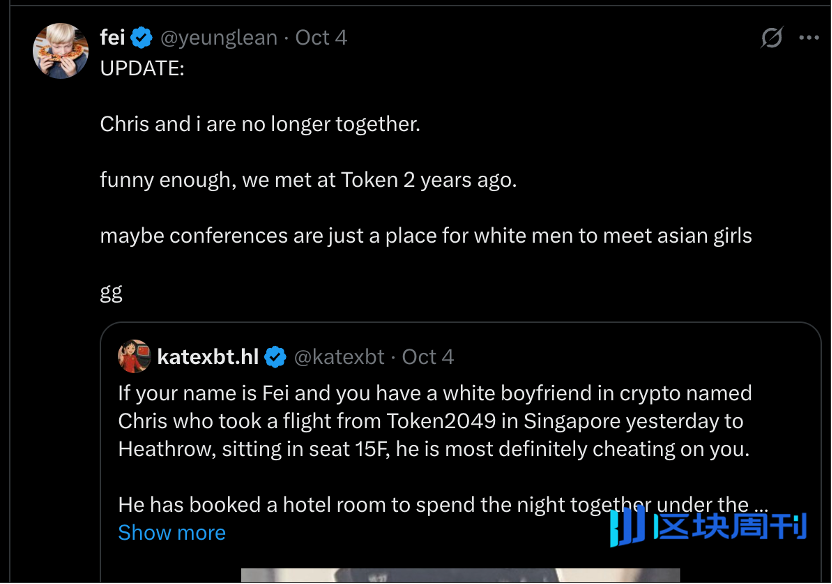832x584 pixels.
Task: Expand the quoted post with Show more
Action: (171, 533)
